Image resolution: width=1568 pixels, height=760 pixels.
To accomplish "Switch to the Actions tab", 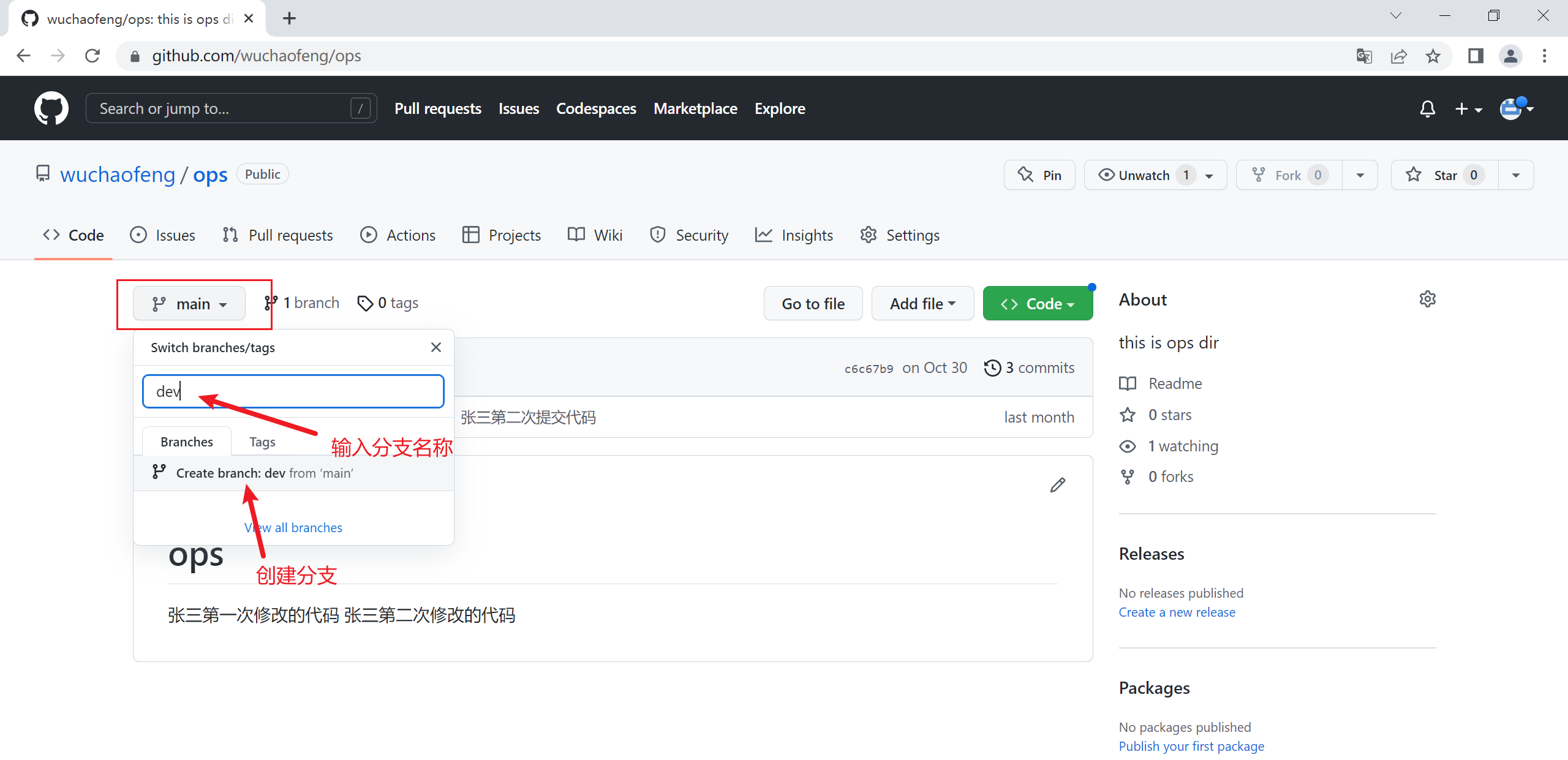I will pos(398,235).
